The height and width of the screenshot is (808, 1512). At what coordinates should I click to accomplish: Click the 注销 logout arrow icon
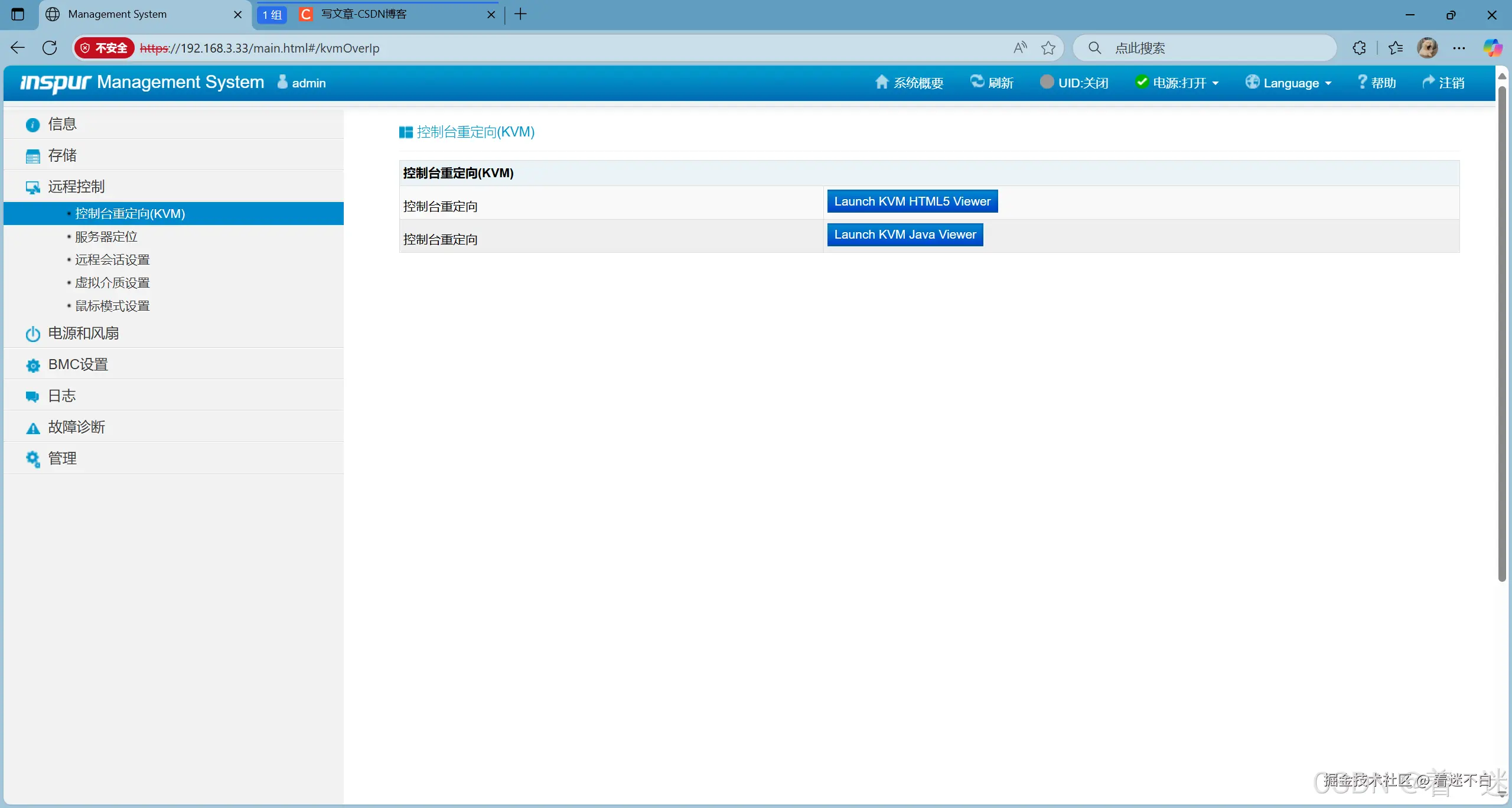tap(1428, 82)
